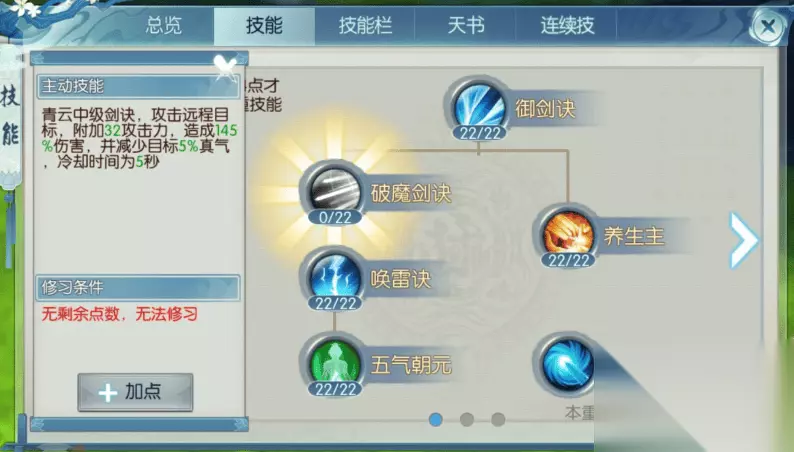The width and height of the screenshot is (794, 452).
Task: Click the 御剑诀 22/22 level badge
Action: (x=480, y=133)
